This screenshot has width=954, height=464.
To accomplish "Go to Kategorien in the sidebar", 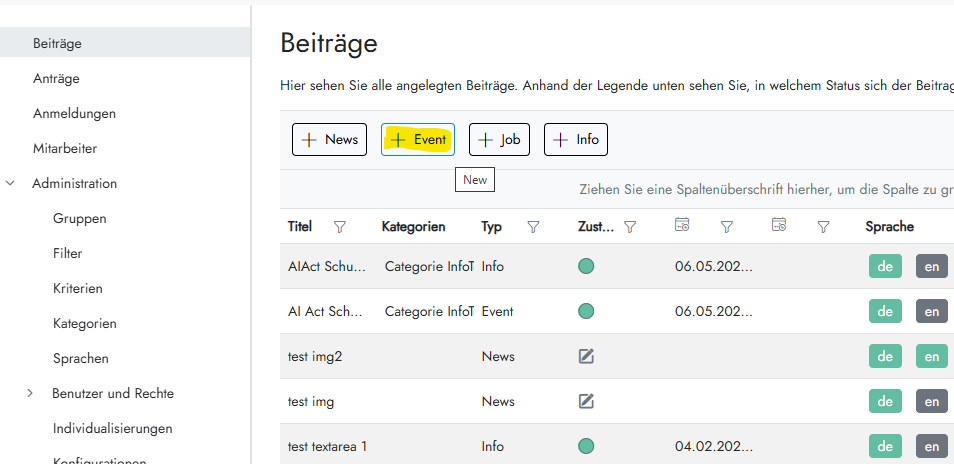I will 85,323.
